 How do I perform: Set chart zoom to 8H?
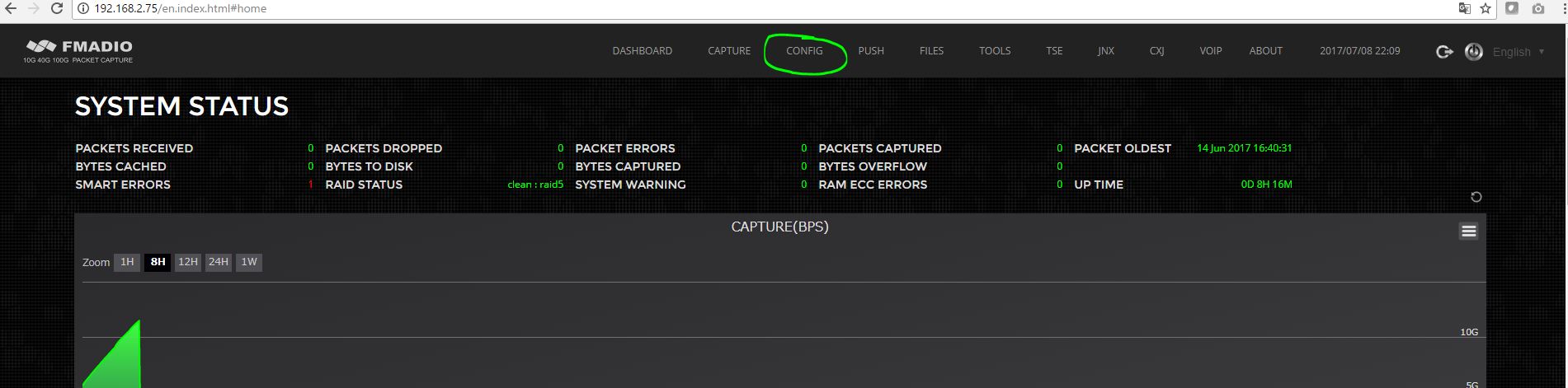(158, 262)
